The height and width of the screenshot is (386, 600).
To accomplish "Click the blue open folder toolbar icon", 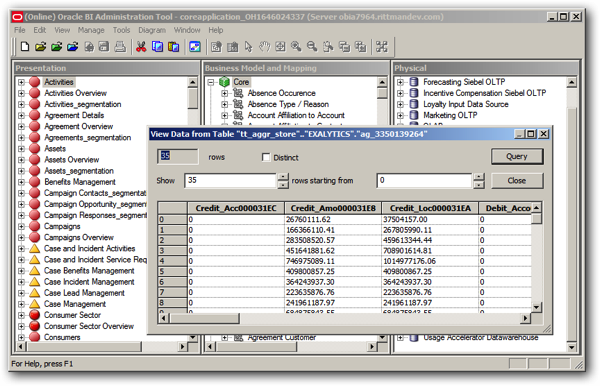I will [x=73, y=47].
